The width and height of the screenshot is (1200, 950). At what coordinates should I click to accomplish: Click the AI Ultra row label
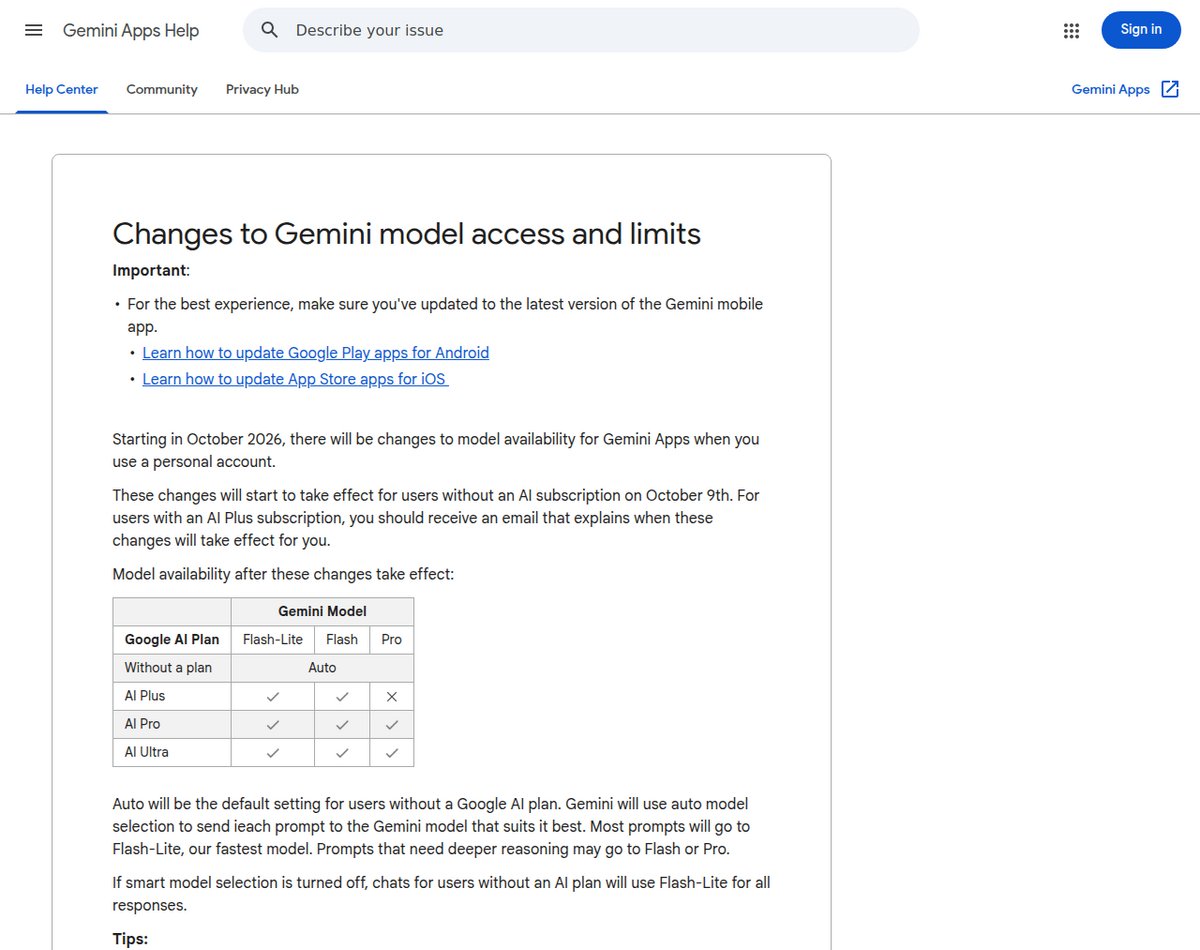(x=147, y=751)
